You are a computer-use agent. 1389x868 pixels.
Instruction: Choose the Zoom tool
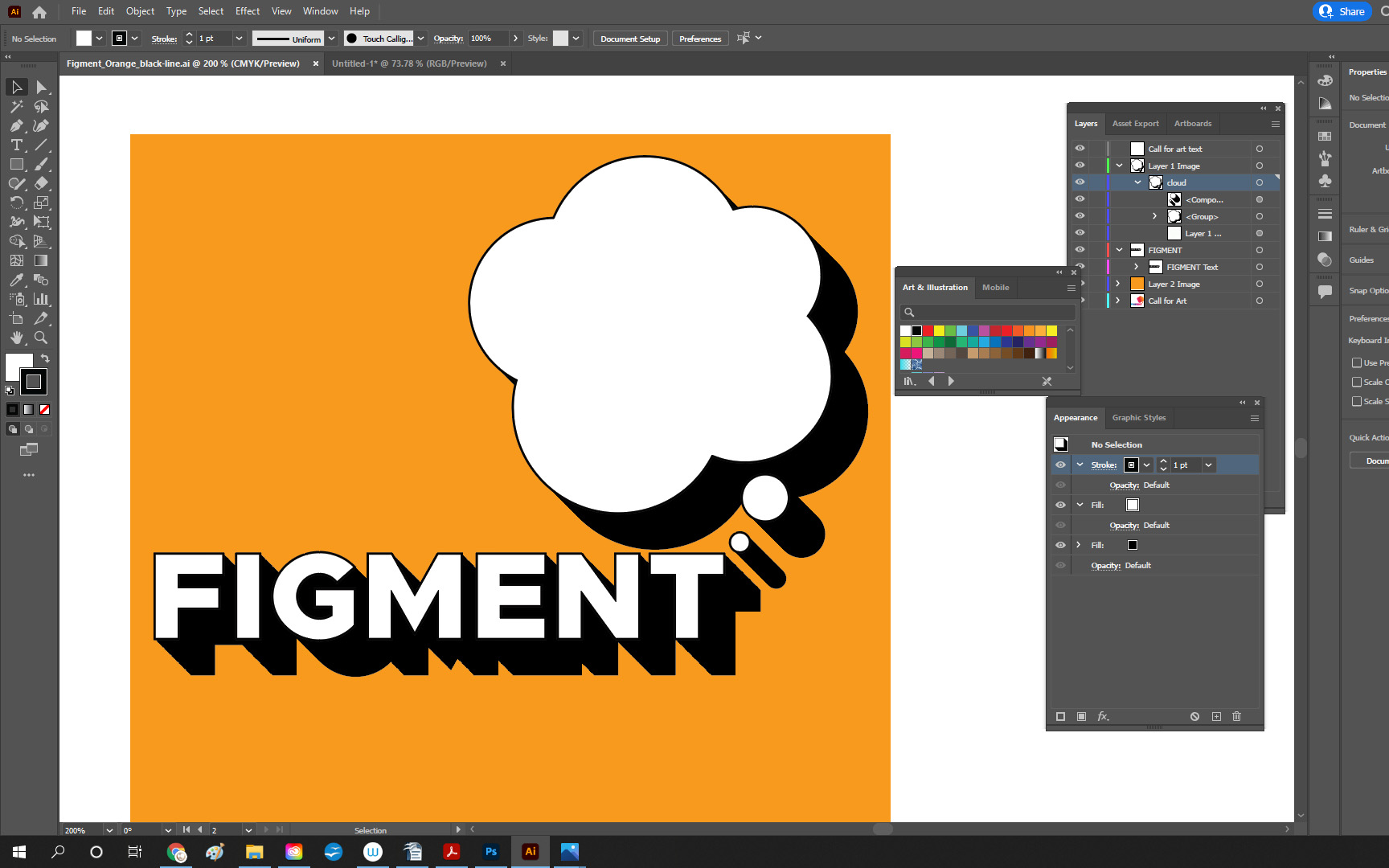(41, 338)
